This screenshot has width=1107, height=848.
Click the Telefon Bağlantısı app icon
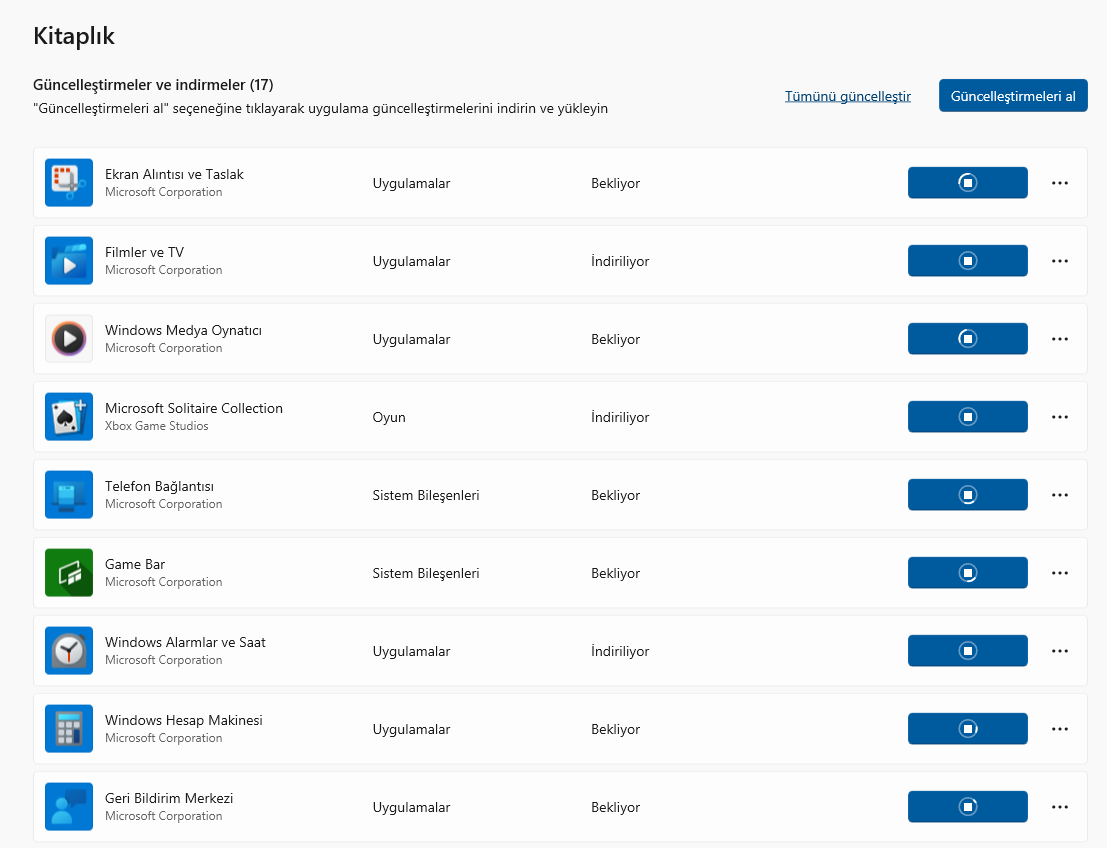tap(69, 495)
